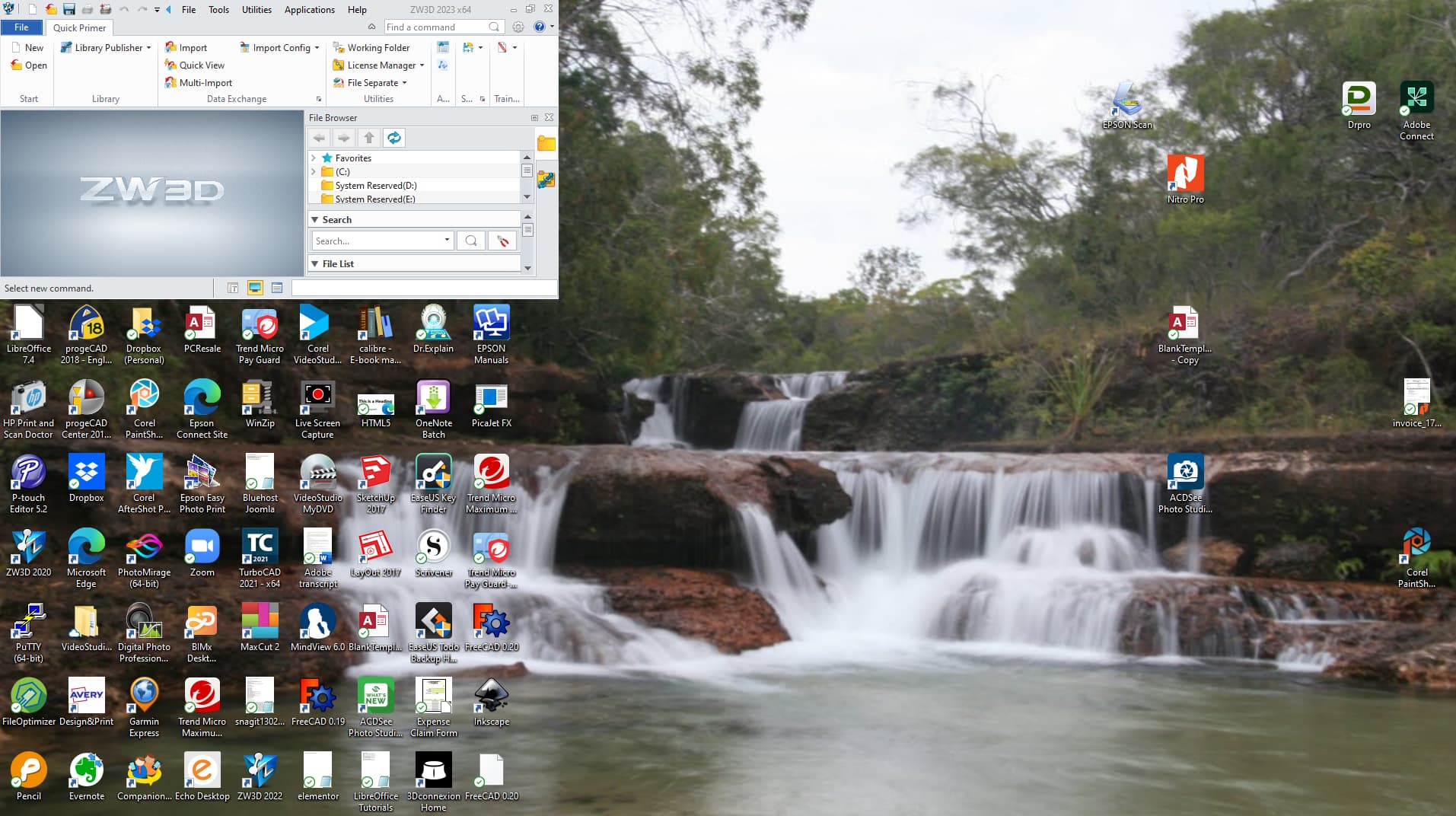The width and height of the screenshot is (1456, 816).
Task: Select the EPSON Scan desktop icon
Action: [1127, 105]
